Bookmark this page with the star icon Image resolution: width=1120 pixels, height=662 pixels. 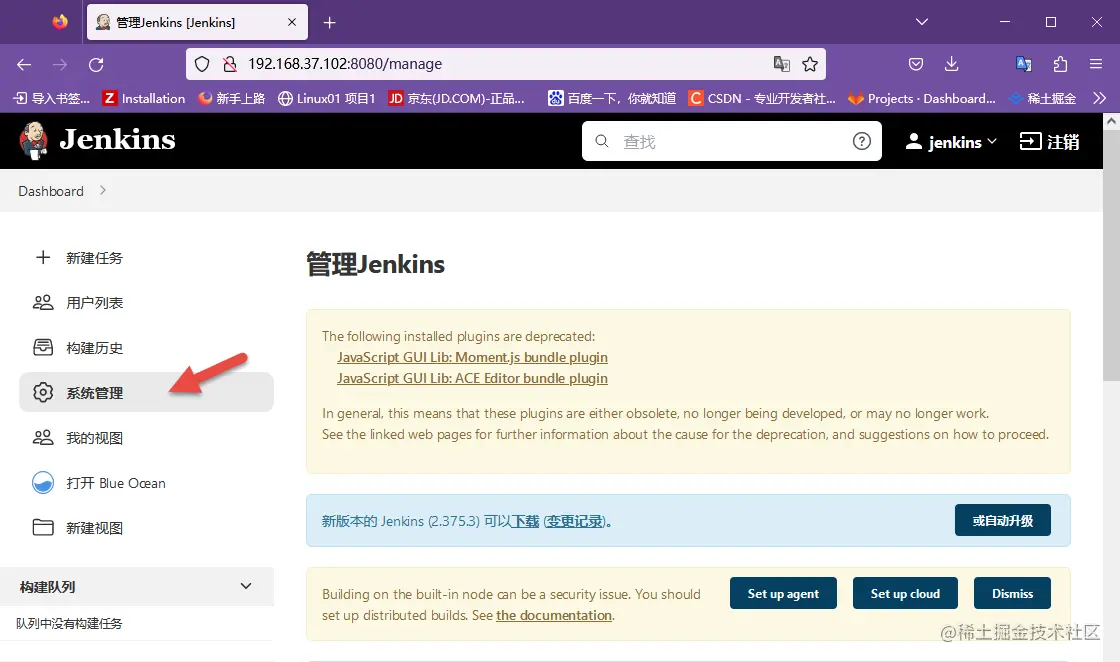(810, 64)
